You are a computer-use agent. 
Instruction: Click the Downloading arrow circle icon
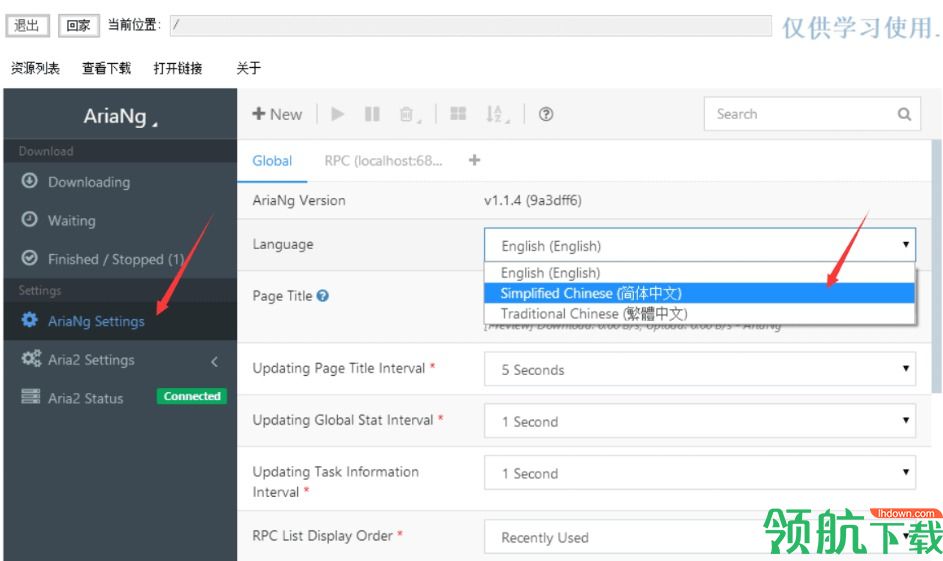pos(29,180)
